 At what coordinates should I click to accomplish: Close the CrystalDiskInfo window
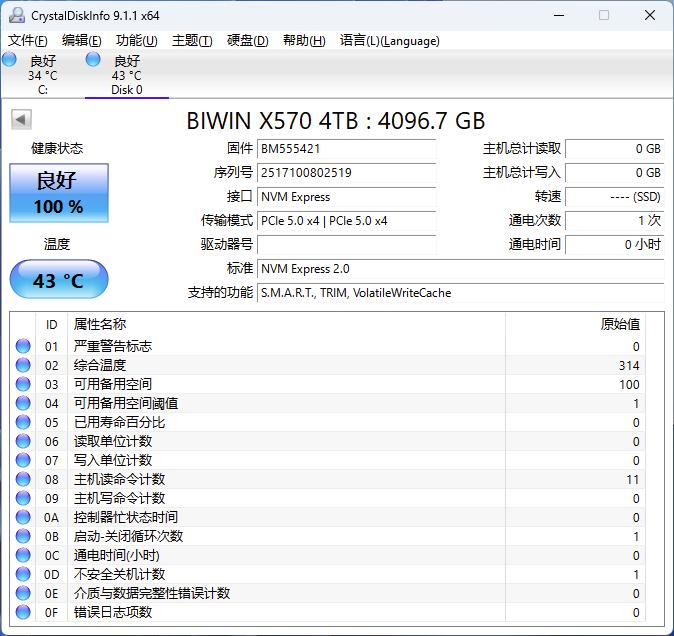pos(650,15)
